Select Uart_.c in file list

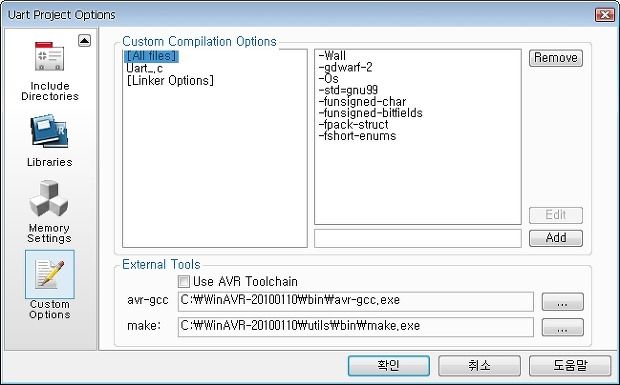coord(144,68)
